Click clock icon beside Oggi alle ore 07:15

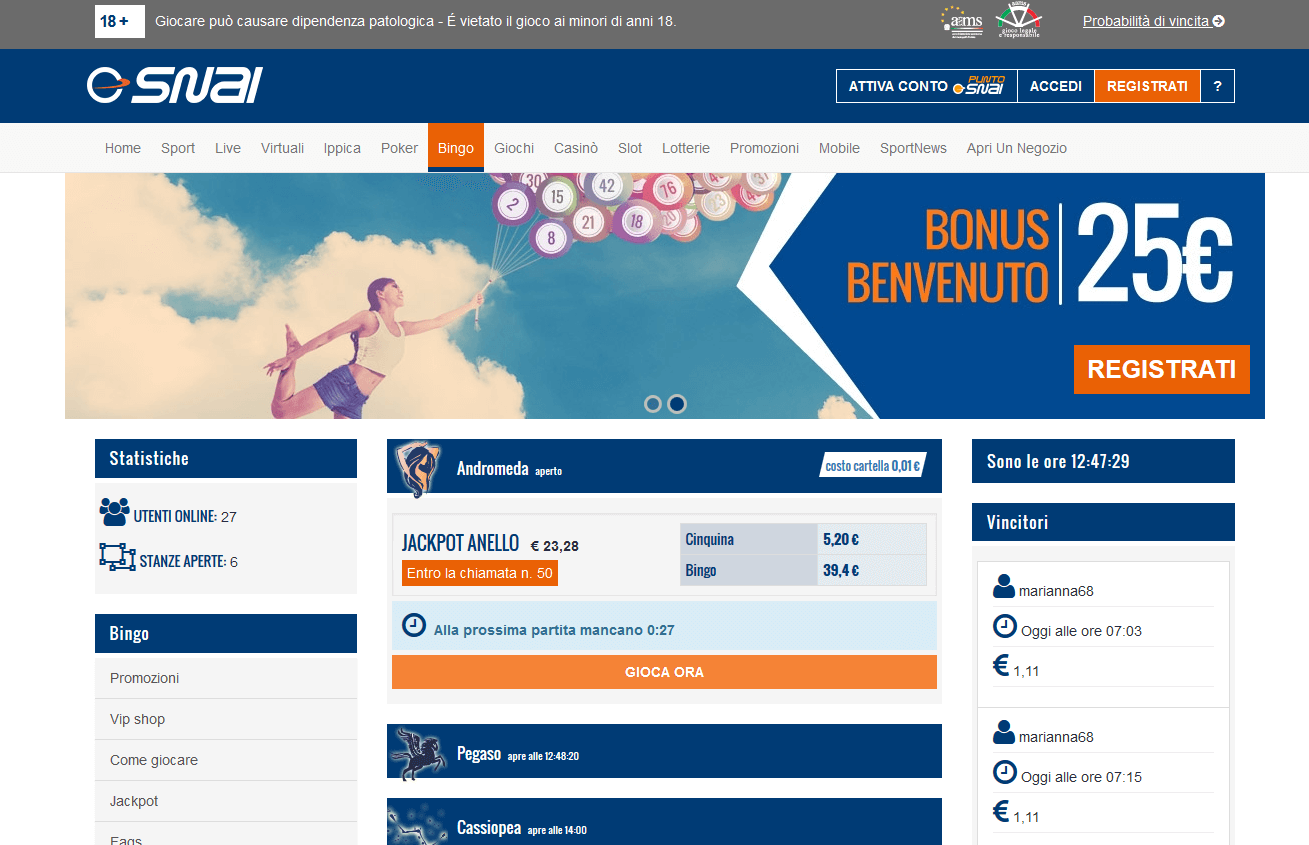click(1004, 773)
